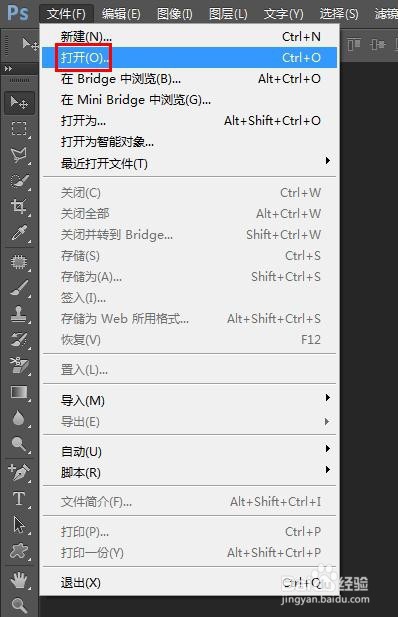The height and width of the screenshot is (617, 398).
Task: Select the Pen tool
Action: point(19,473)
